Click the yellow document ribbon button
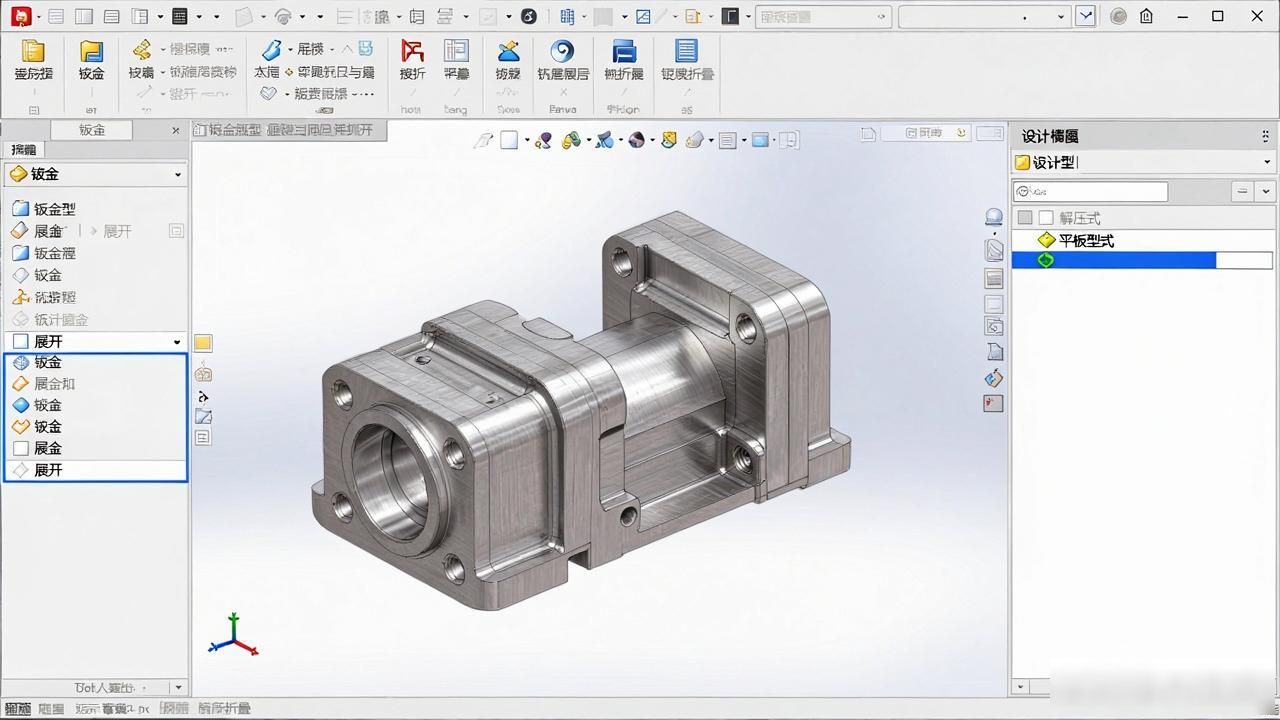The height and width of the screenshot is (720, 1280). (x=33, y=52)
